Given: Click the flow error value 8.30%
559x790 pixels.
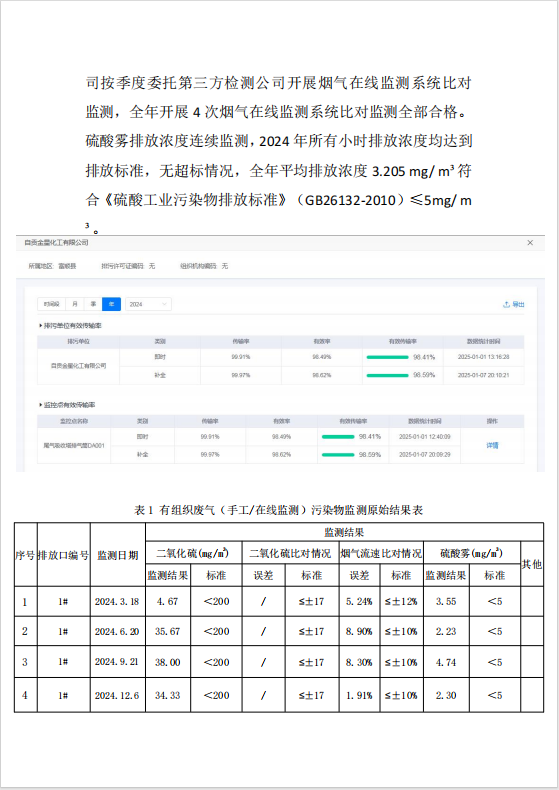Looking at the screenshot, I should (359, 662).
